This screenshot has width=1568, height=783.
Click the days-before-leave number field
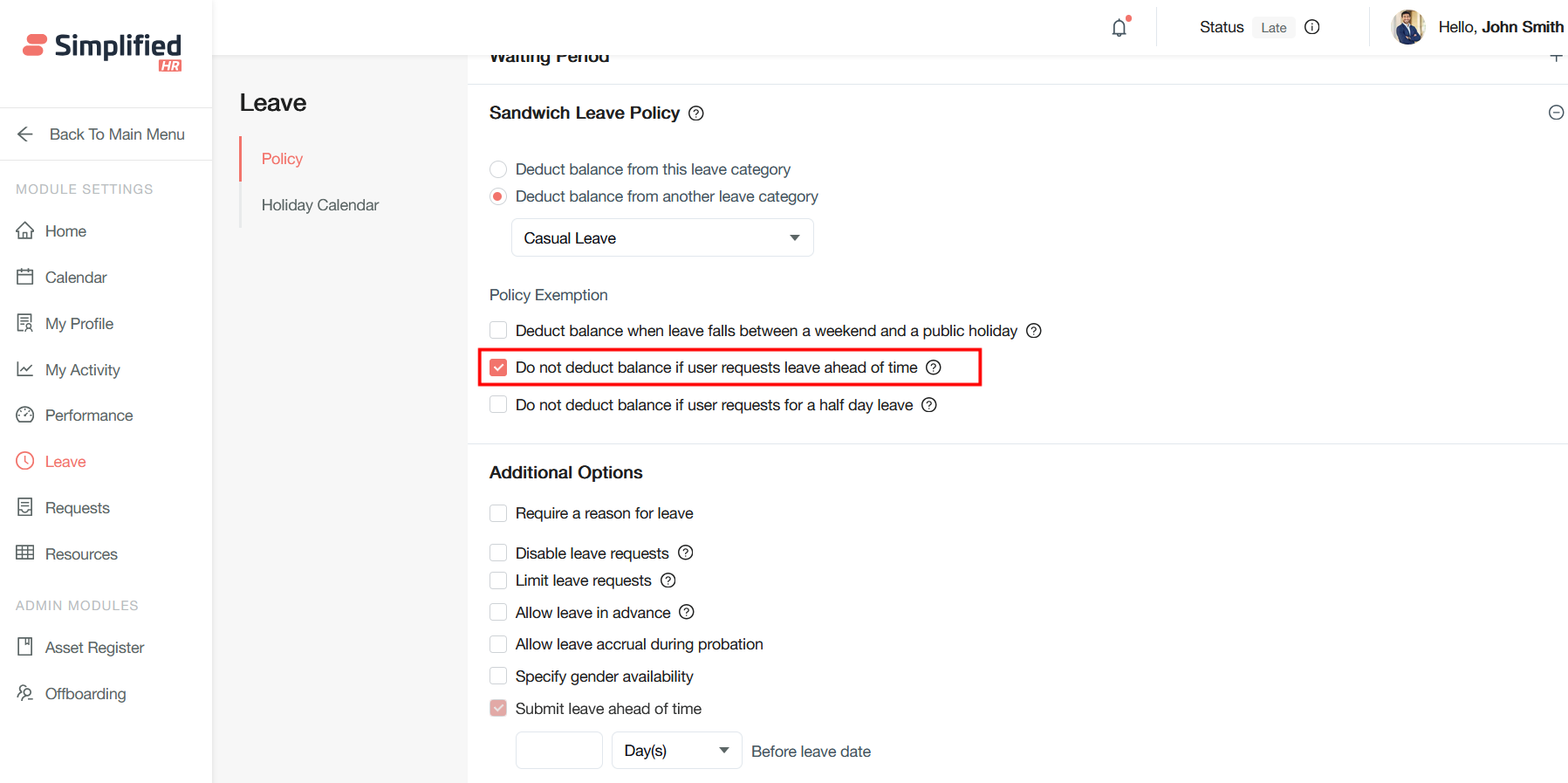click(x=559, y=751)
